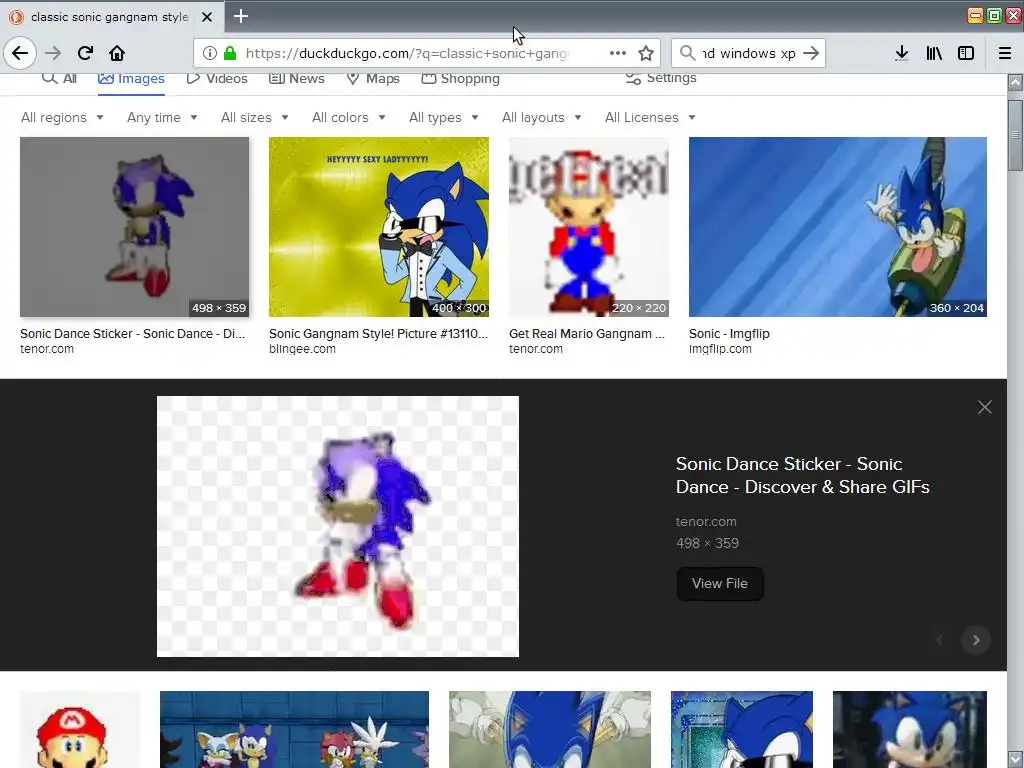Show the next image in preview
The width and height of the screenshot is (1024, 768).
pyautogui.click(x=976, y=640)
